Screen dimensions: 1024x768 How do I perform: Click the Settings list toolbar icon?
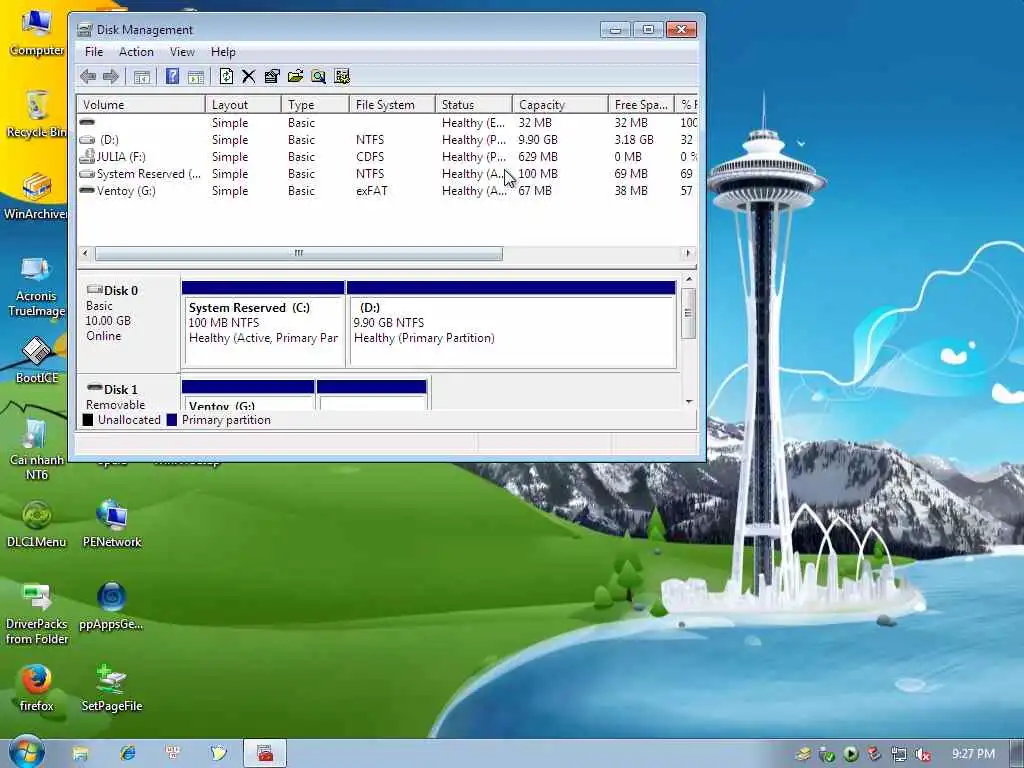pos(342,76)
